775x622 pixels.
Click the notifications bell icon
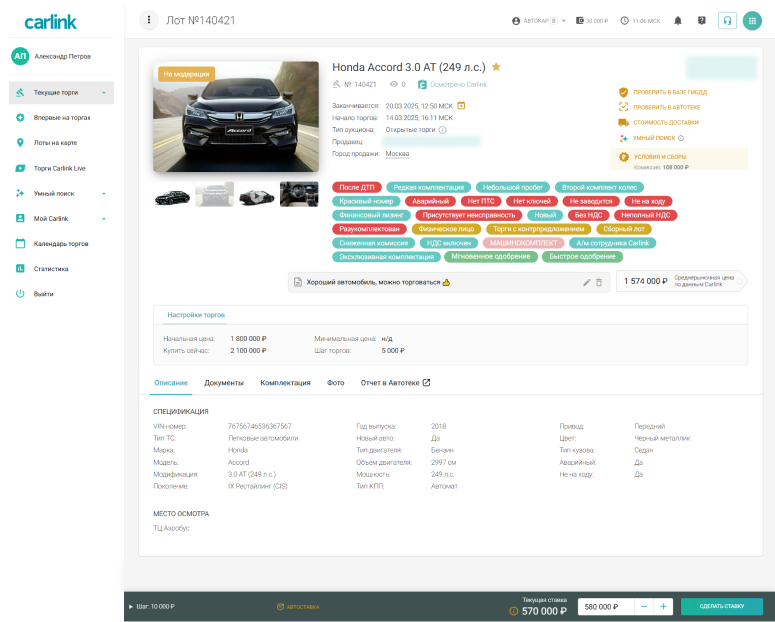pyautogui.click(x=678, y=20)
